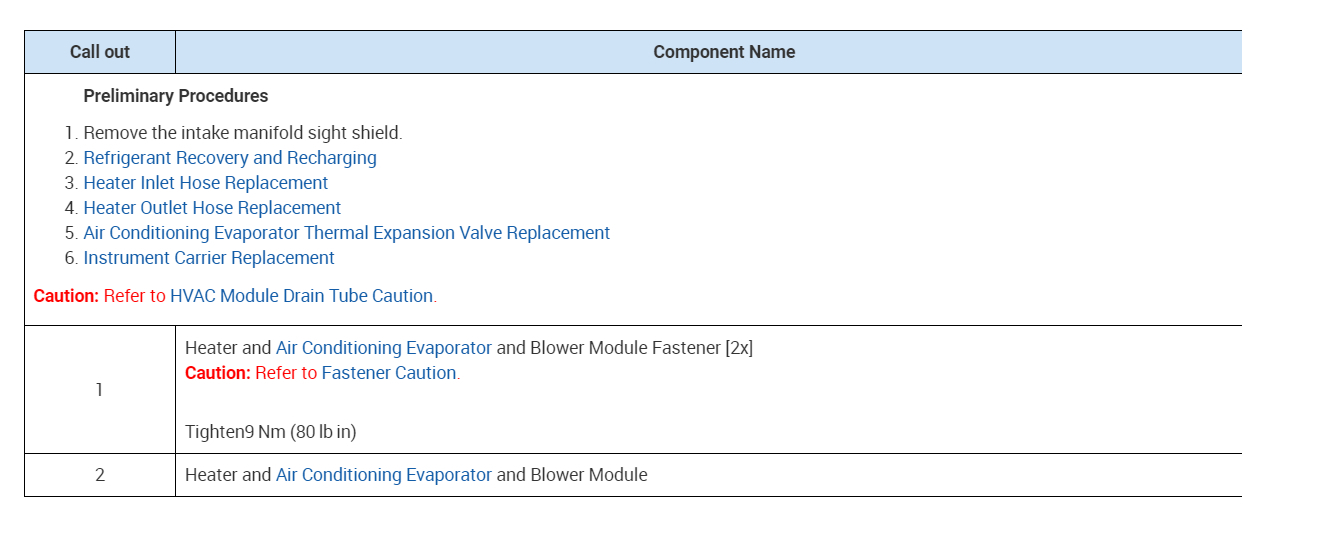Select the call out number 2 cell
The image size is (1340, 542).
[99, 475]
